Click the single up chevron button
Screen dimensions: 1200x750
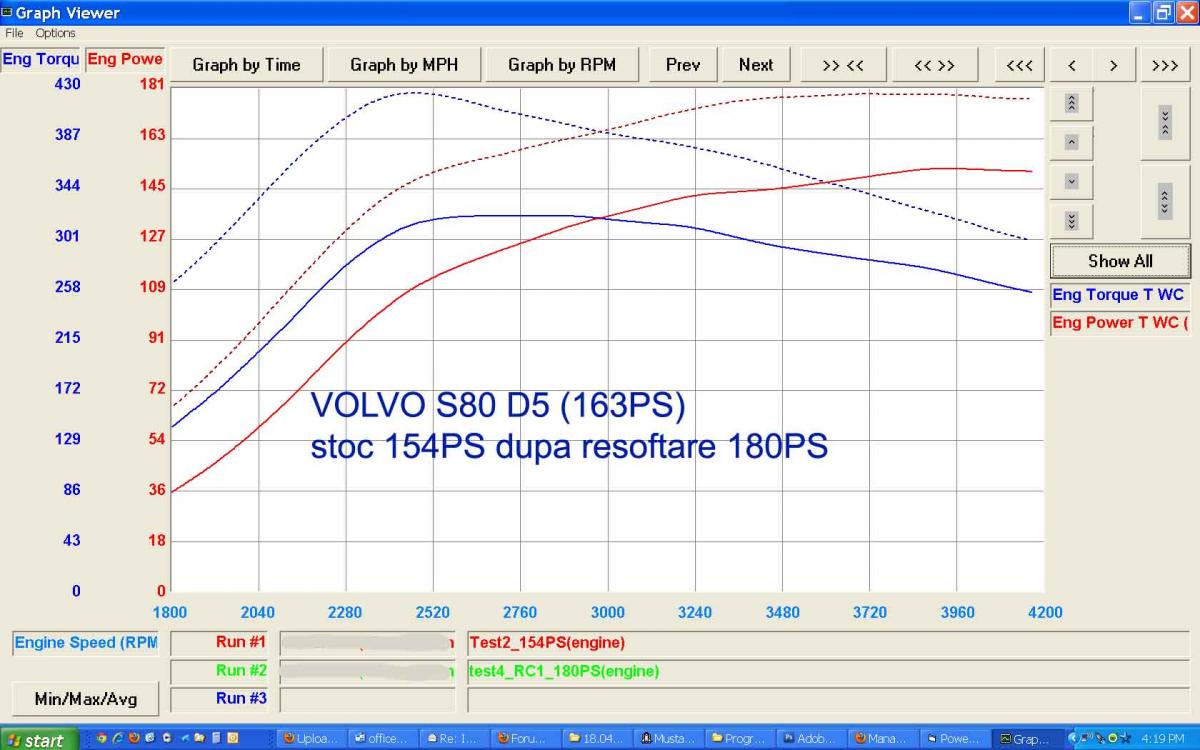[x=1071, y=142]
